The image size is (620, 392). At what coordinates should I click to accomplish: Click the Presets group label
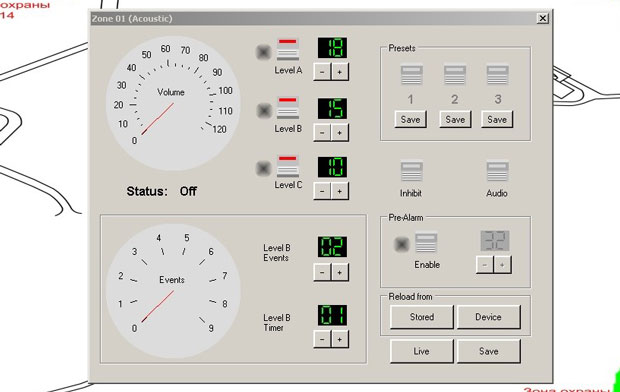402,48
